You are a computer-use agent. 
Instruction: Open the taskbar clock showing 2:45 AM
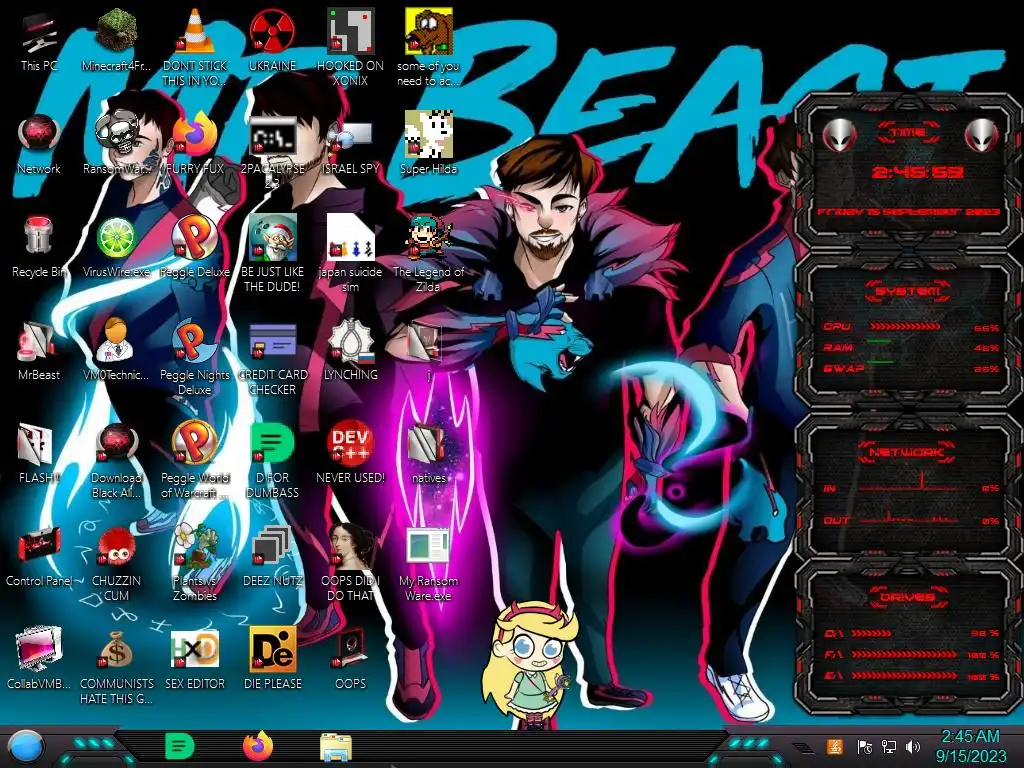970,746
